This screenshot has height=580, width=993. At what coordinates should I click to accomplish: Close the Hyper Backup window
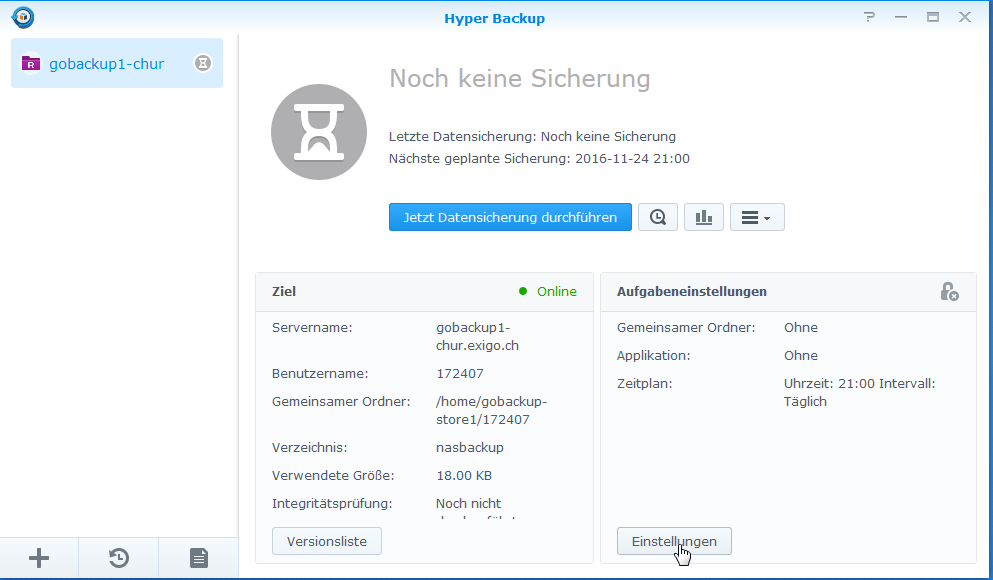click(x=965, y=17)
